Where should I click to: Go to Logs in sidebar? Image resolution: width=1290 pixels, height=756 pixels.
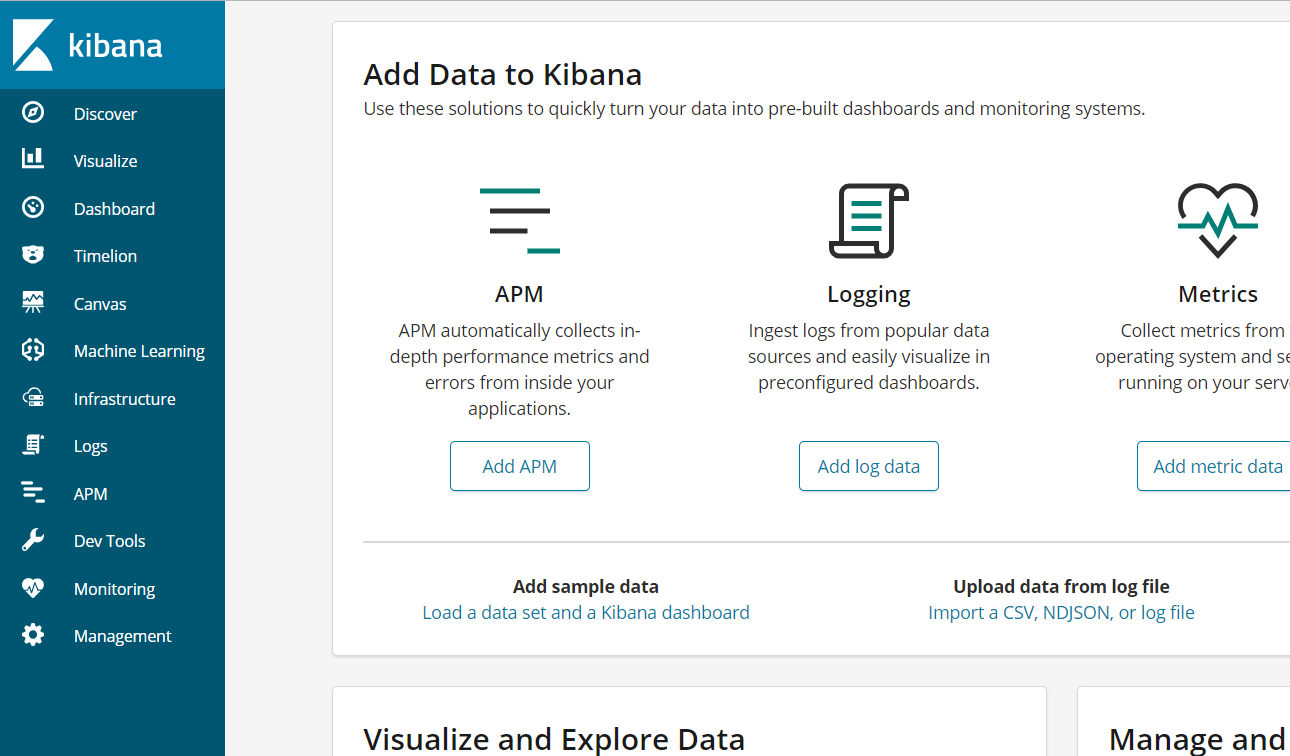(90, 446)
